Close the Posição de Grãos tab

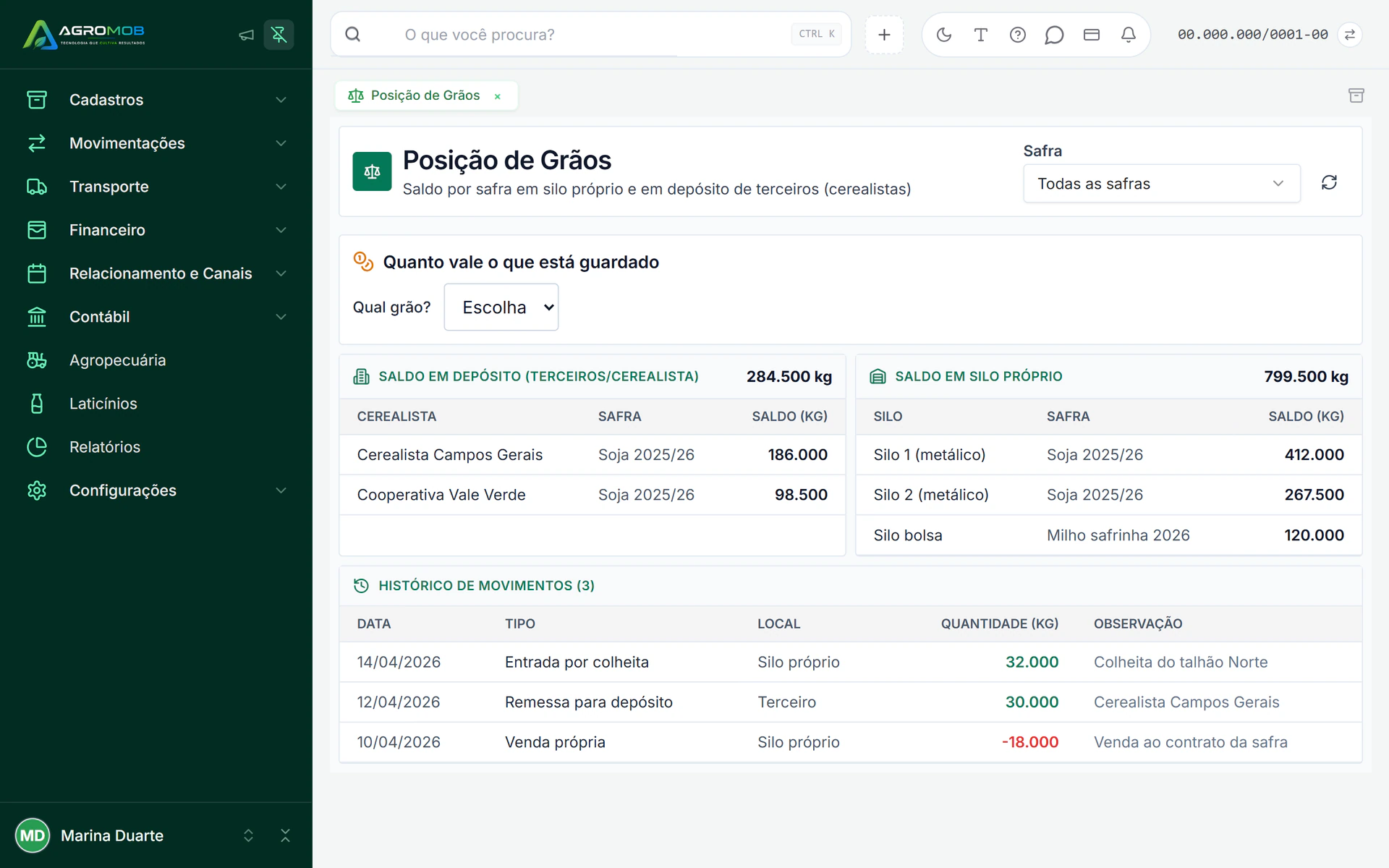pos(498,96)
